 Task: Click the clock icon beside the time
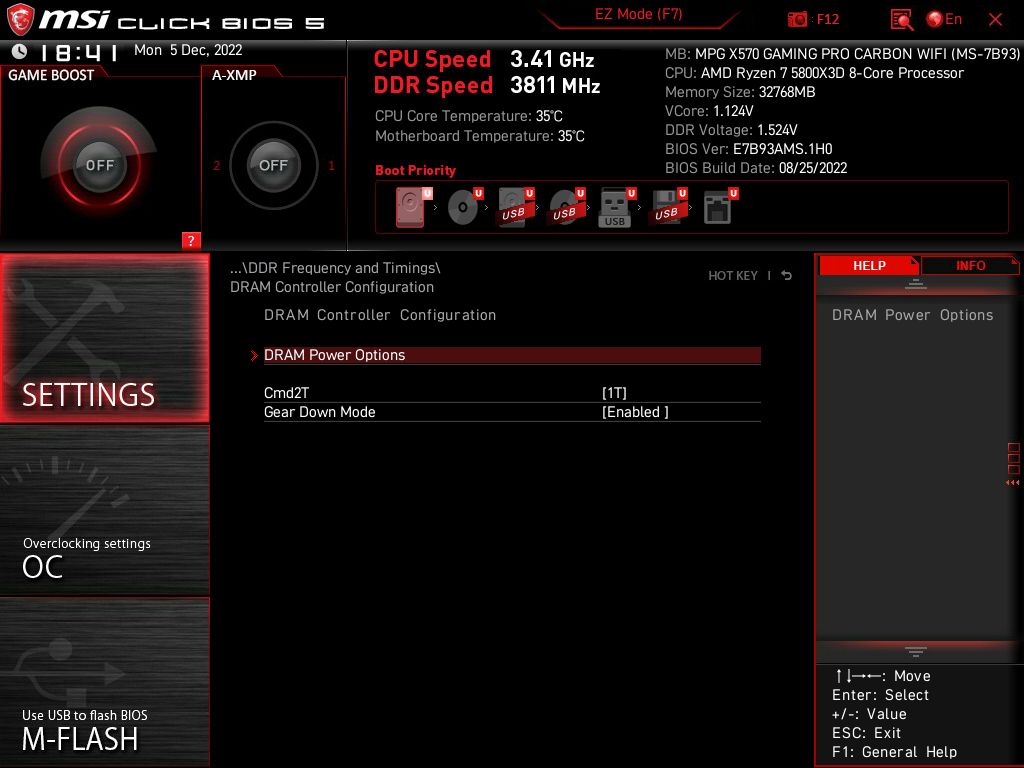coord(20,51)
